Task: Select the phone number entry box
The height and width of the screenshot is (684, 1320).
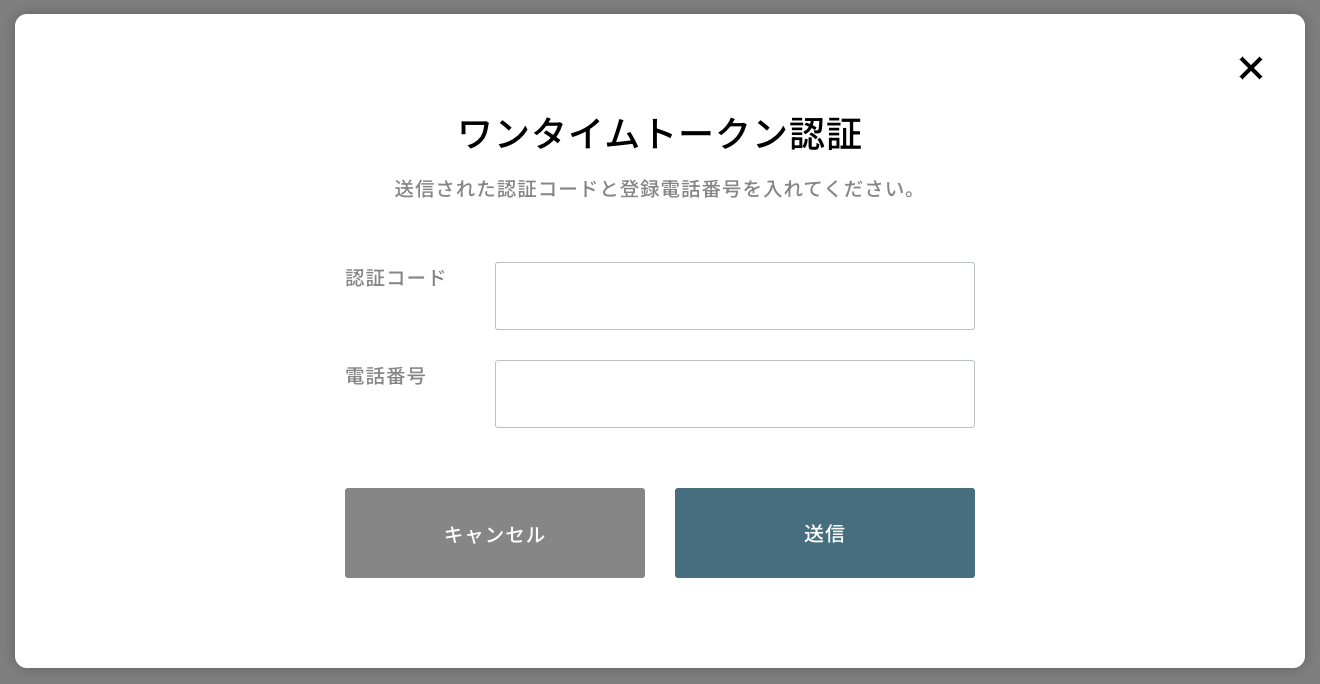Action: click(734, 394)
